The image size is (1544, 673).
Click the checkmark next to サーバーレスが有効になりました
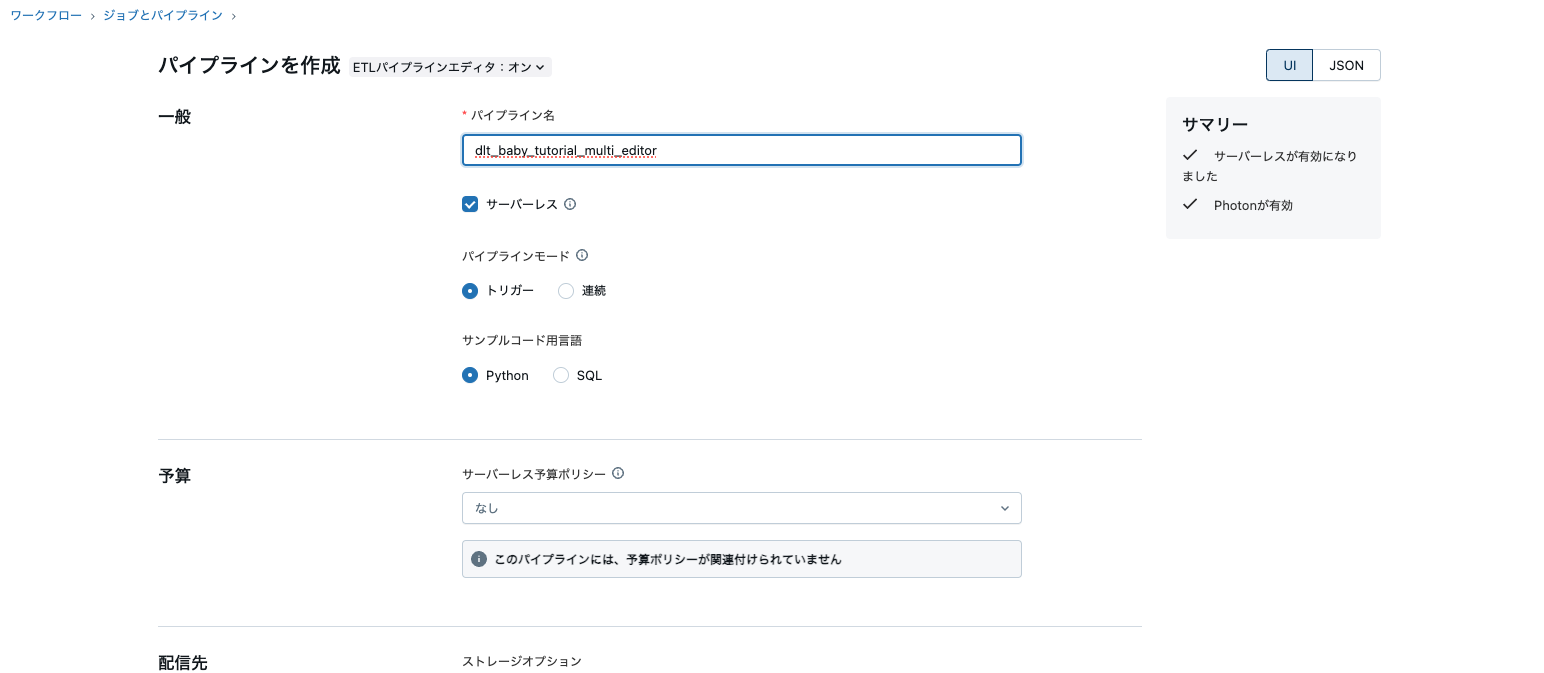click(1190, 155)
